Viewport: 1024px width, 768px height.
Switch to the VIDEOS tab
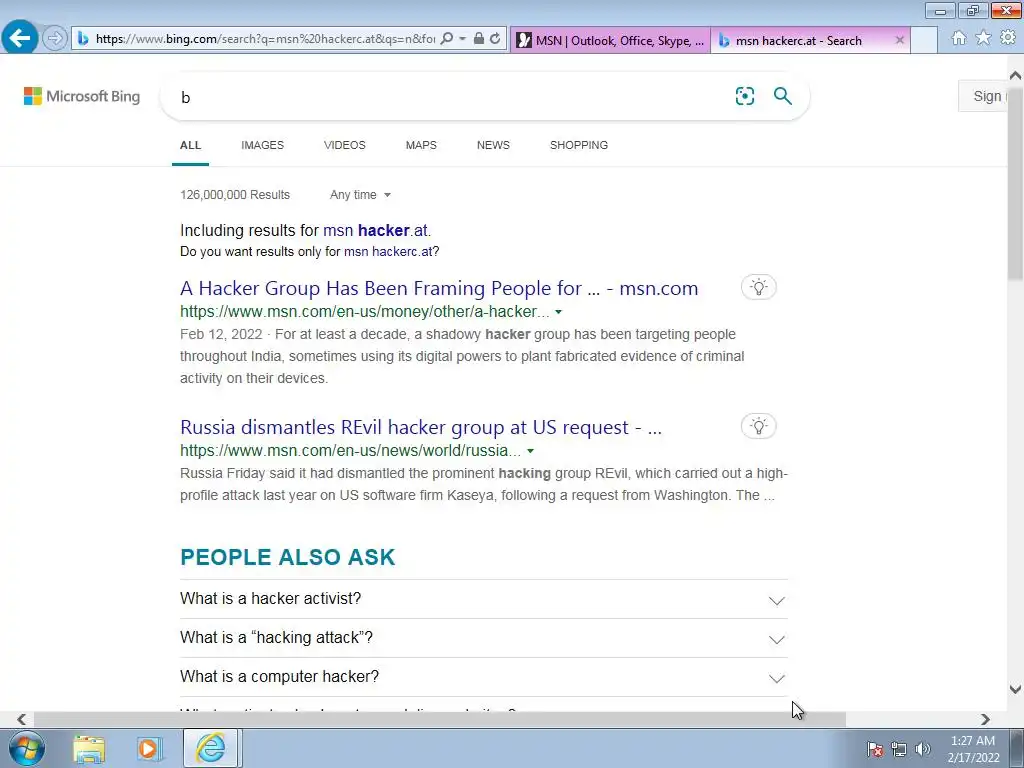(x=345, y=145)
